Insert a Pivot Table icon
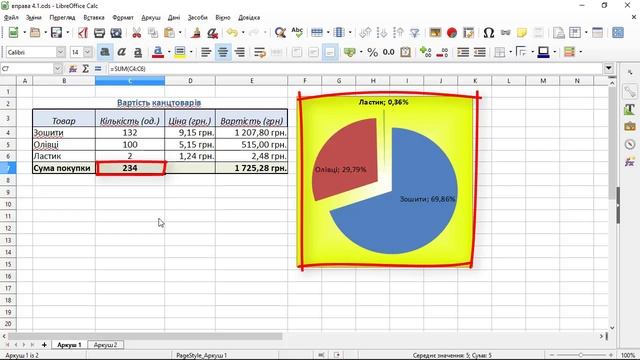This screenshot has width=640, height=360. [x=468, y=33]
